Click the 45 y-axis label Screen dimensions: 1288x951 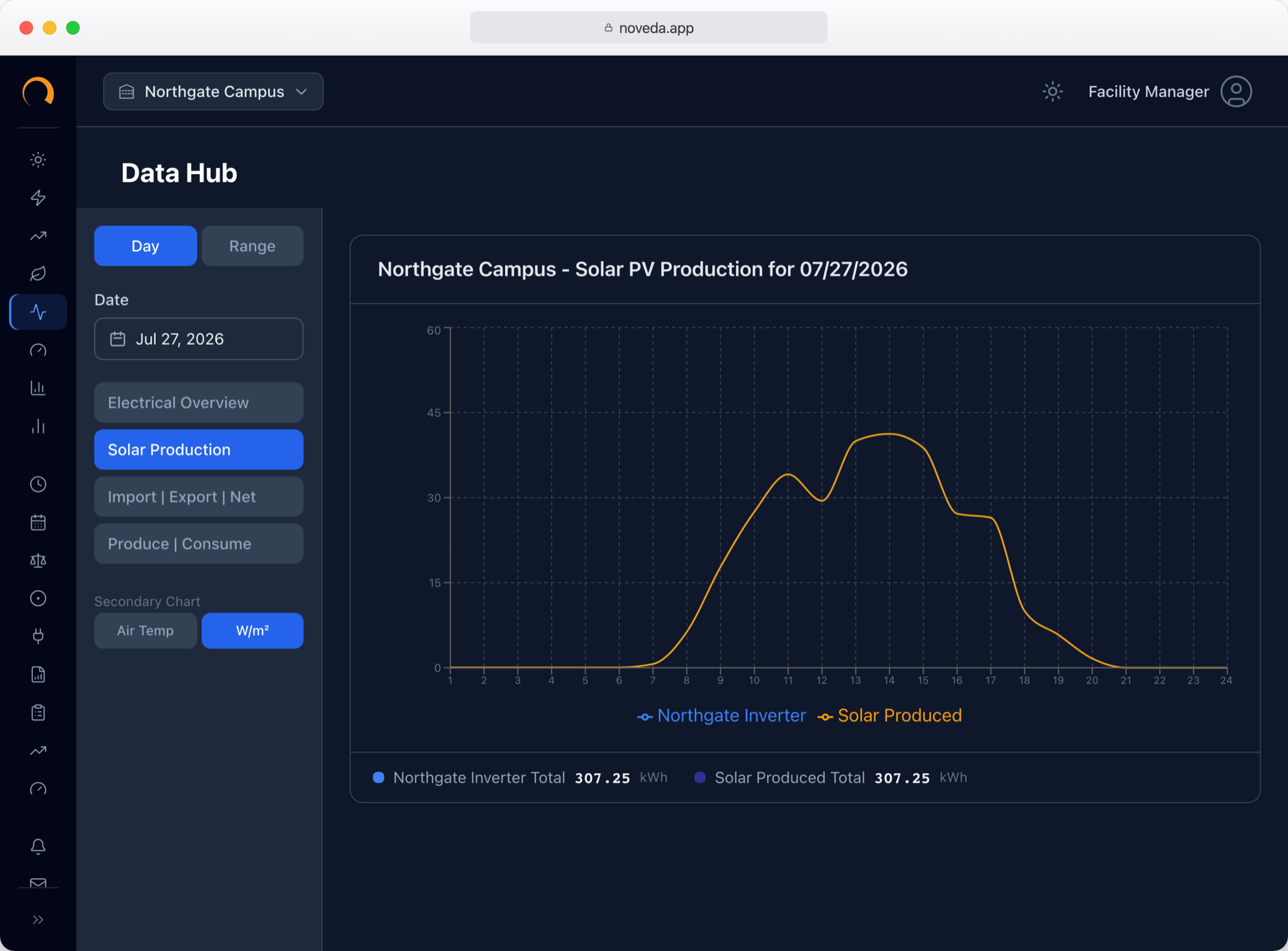click(434, 413)
